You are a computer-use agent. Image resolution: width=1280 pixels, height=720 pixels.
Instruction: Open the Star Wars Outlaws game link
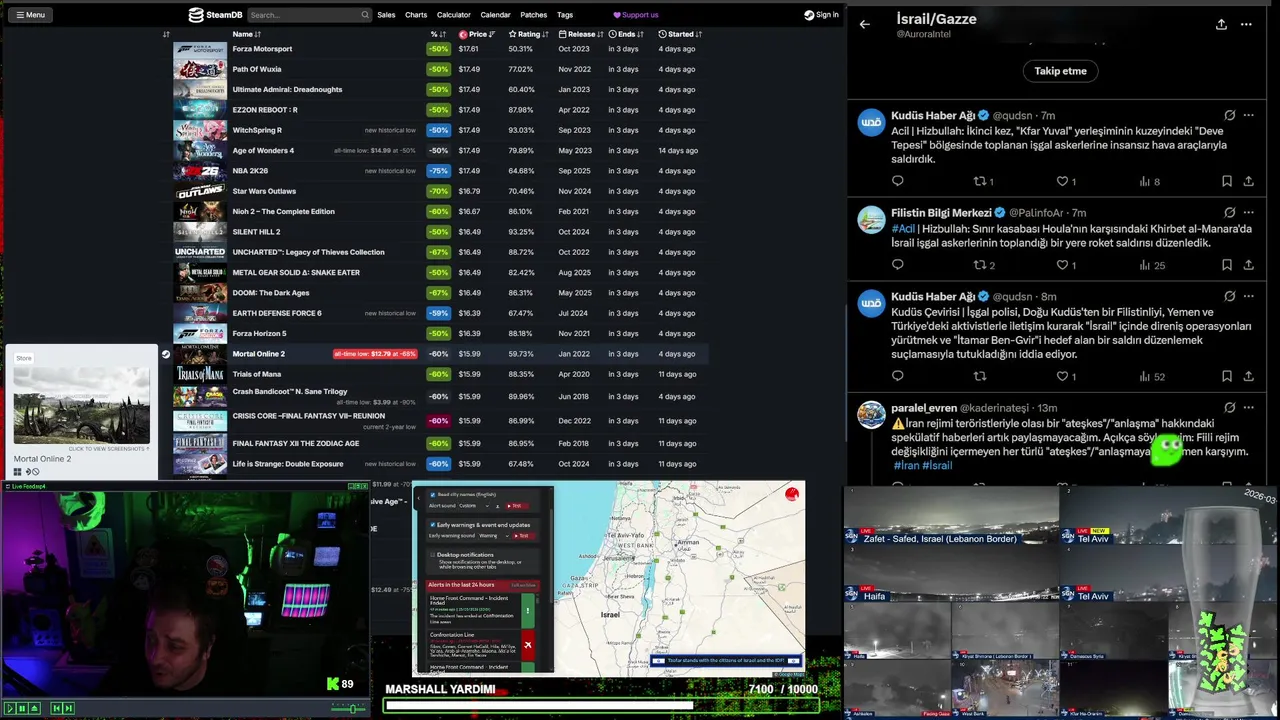(264, 191)
